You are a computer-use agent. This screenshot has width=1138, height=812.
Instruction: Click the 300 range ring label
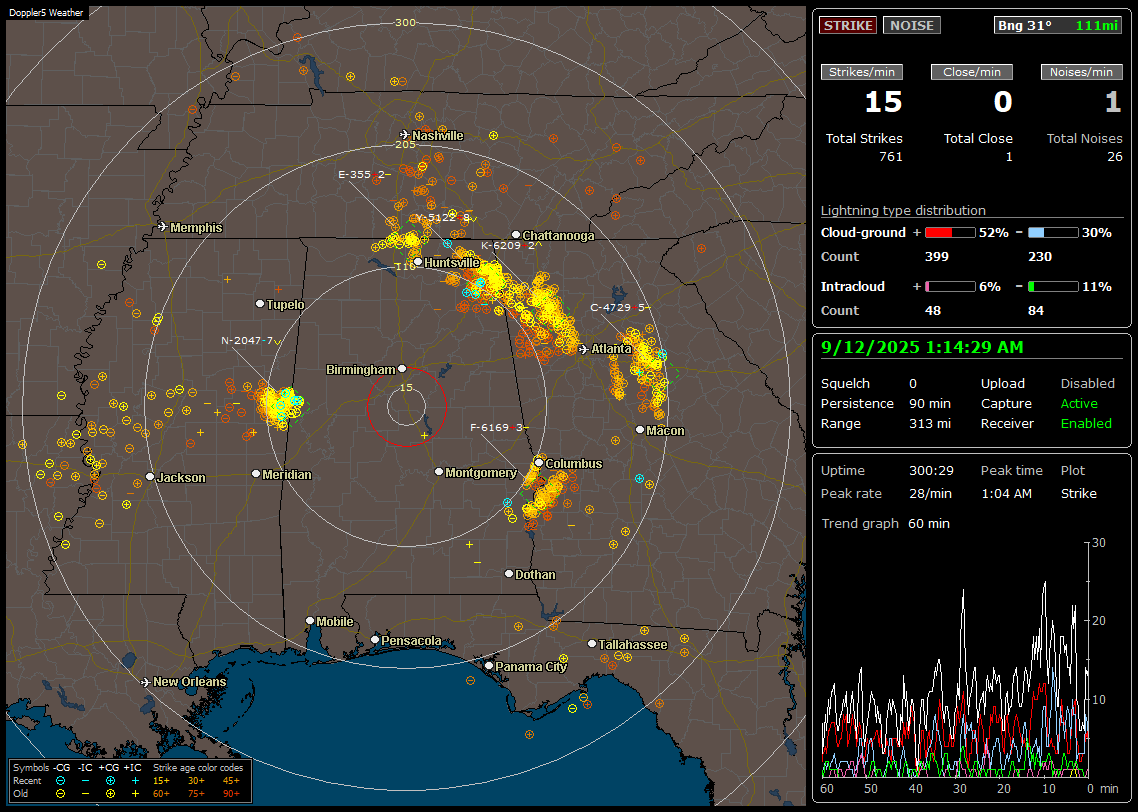(405, 22)
